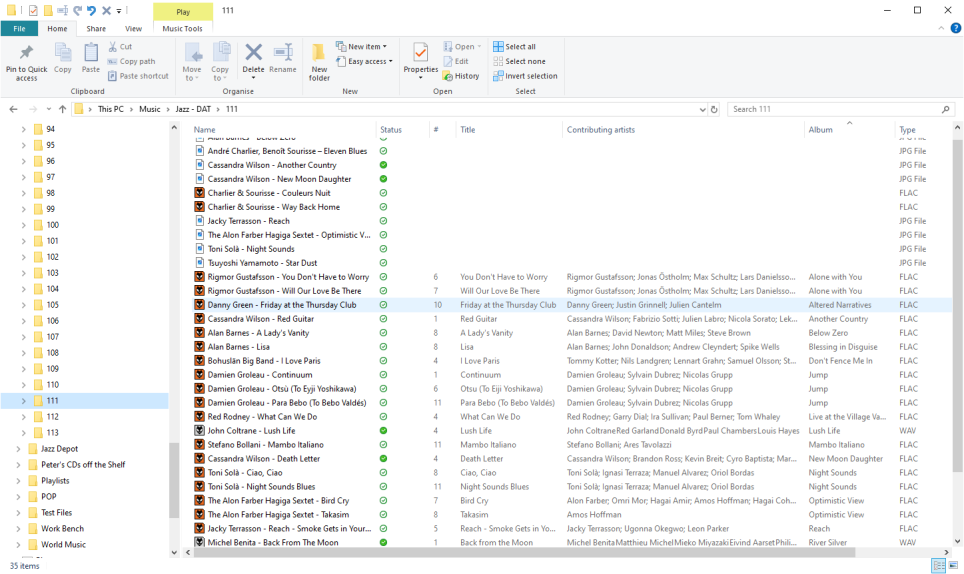Image resolution: width=964 pixels, height=574 pixels.
Task: Open the New item dropdown
Action: pos(362,47)
